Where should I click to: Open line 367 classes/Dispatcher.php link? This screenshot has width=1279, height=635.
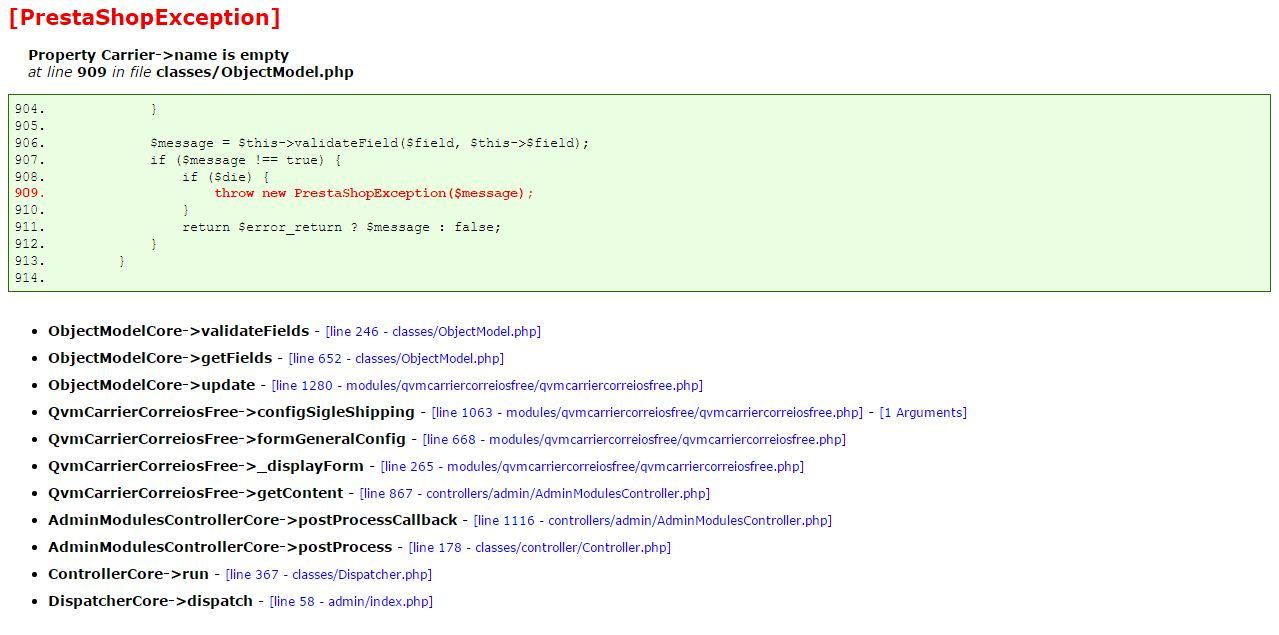[x=329, y=574]
